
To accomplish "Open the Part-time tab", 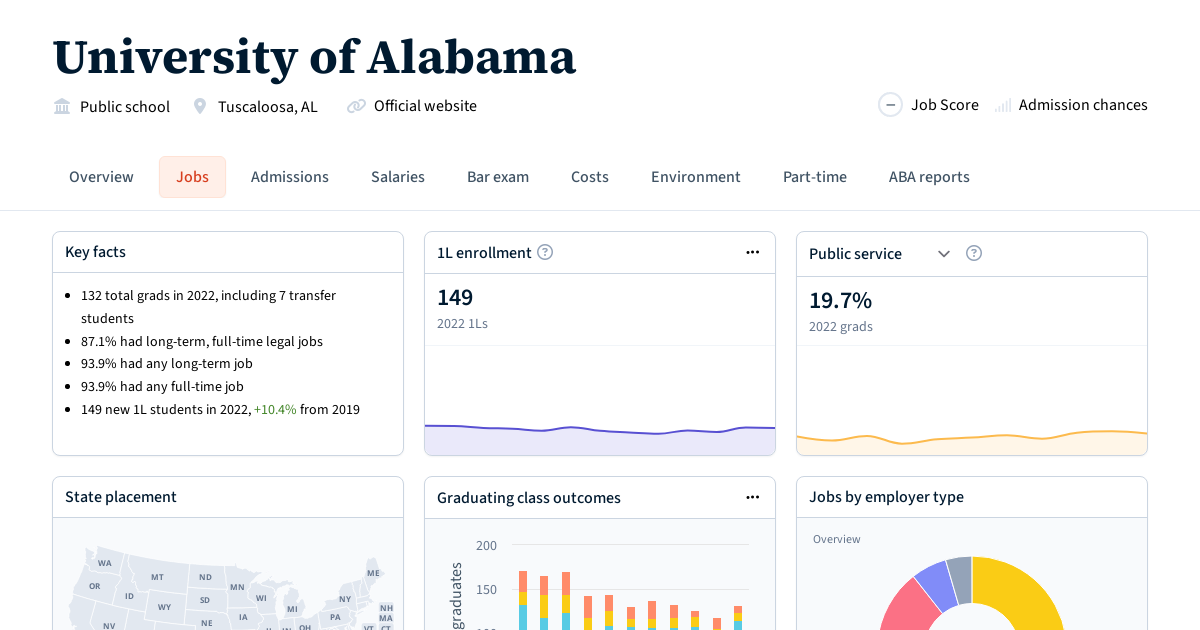I will tap(815, 177).
